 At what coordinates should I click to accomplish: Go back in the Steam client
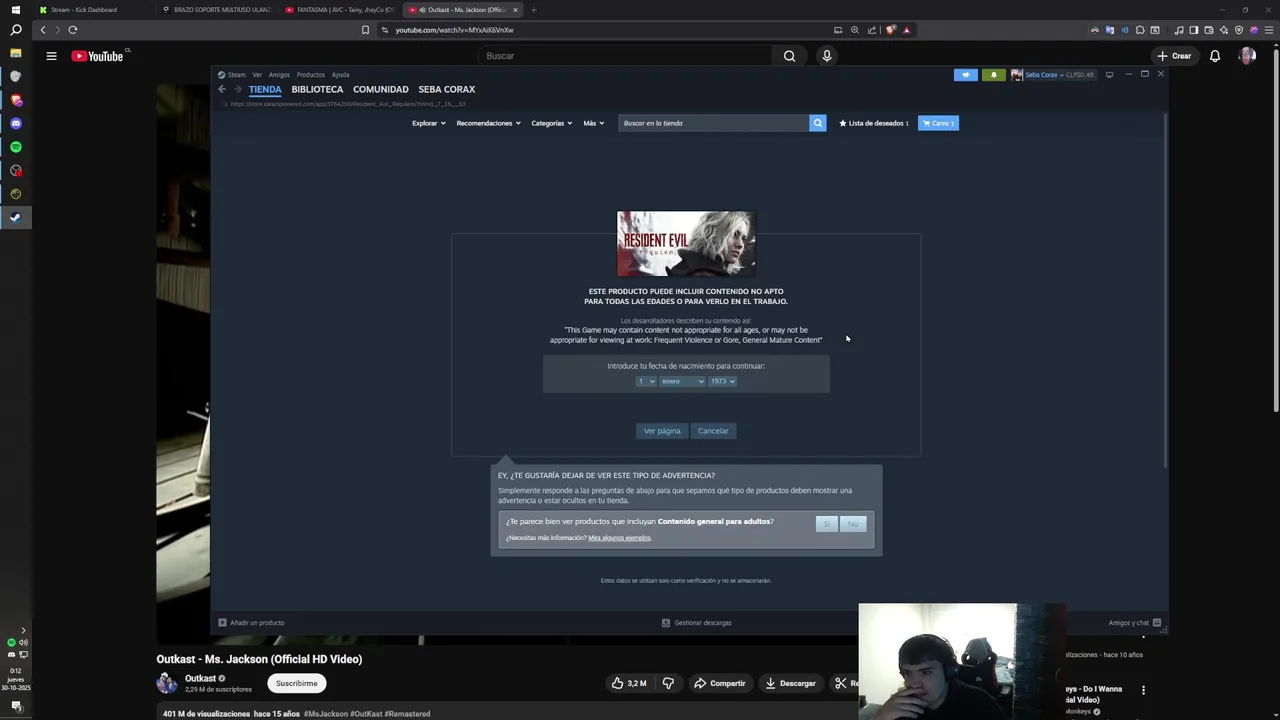(222, 89)
